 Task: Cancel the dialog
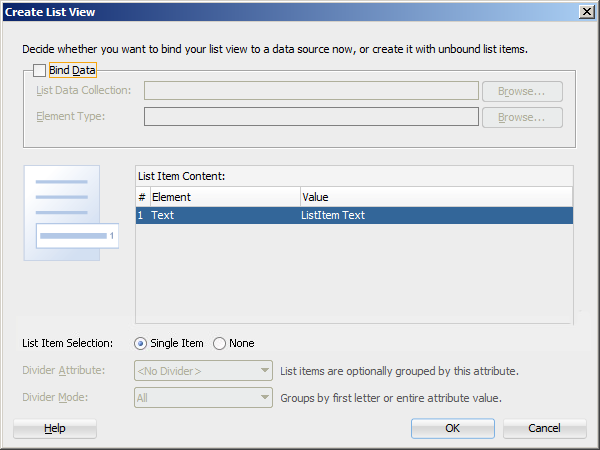tap(544, 428)
